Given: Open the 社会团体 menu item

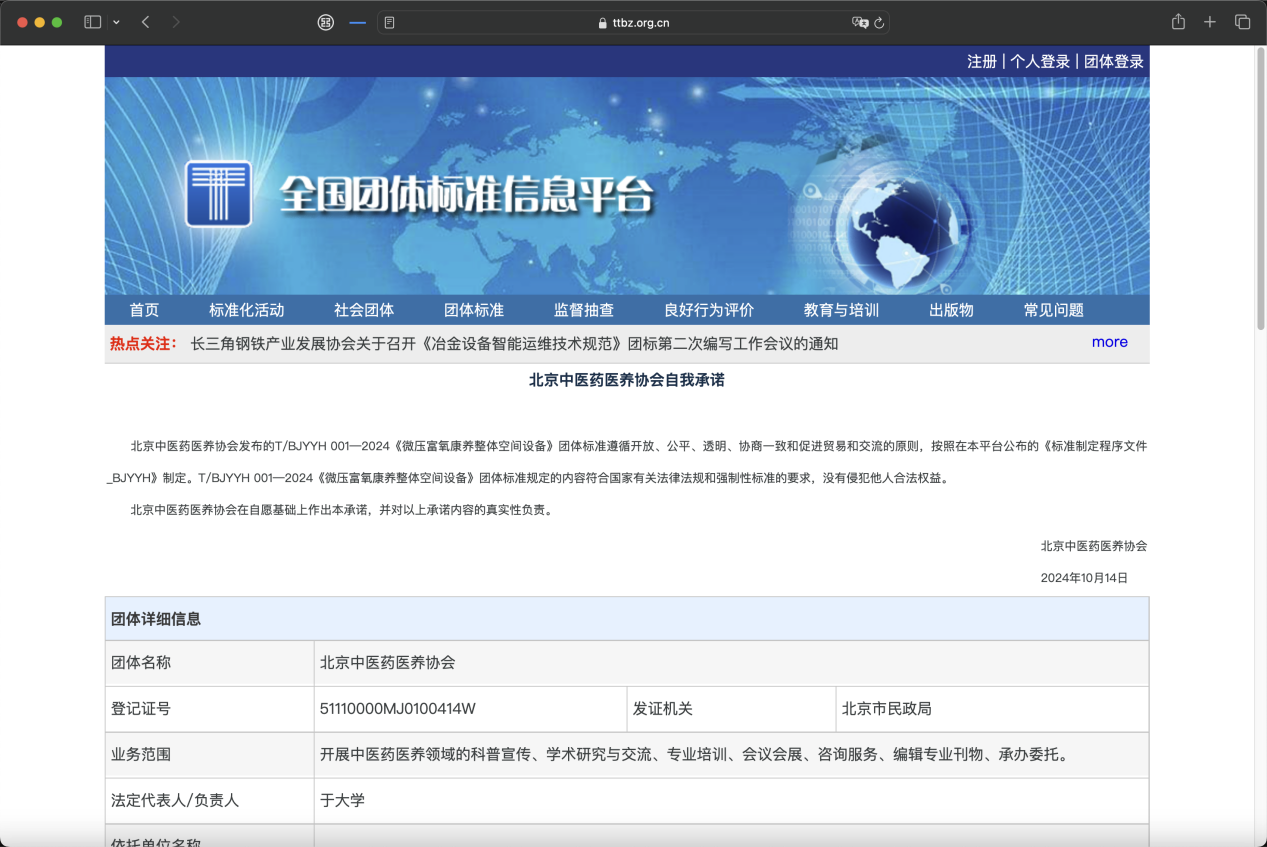Looking at the screenshot, I should pyautogui.click(x=364, y=310).
